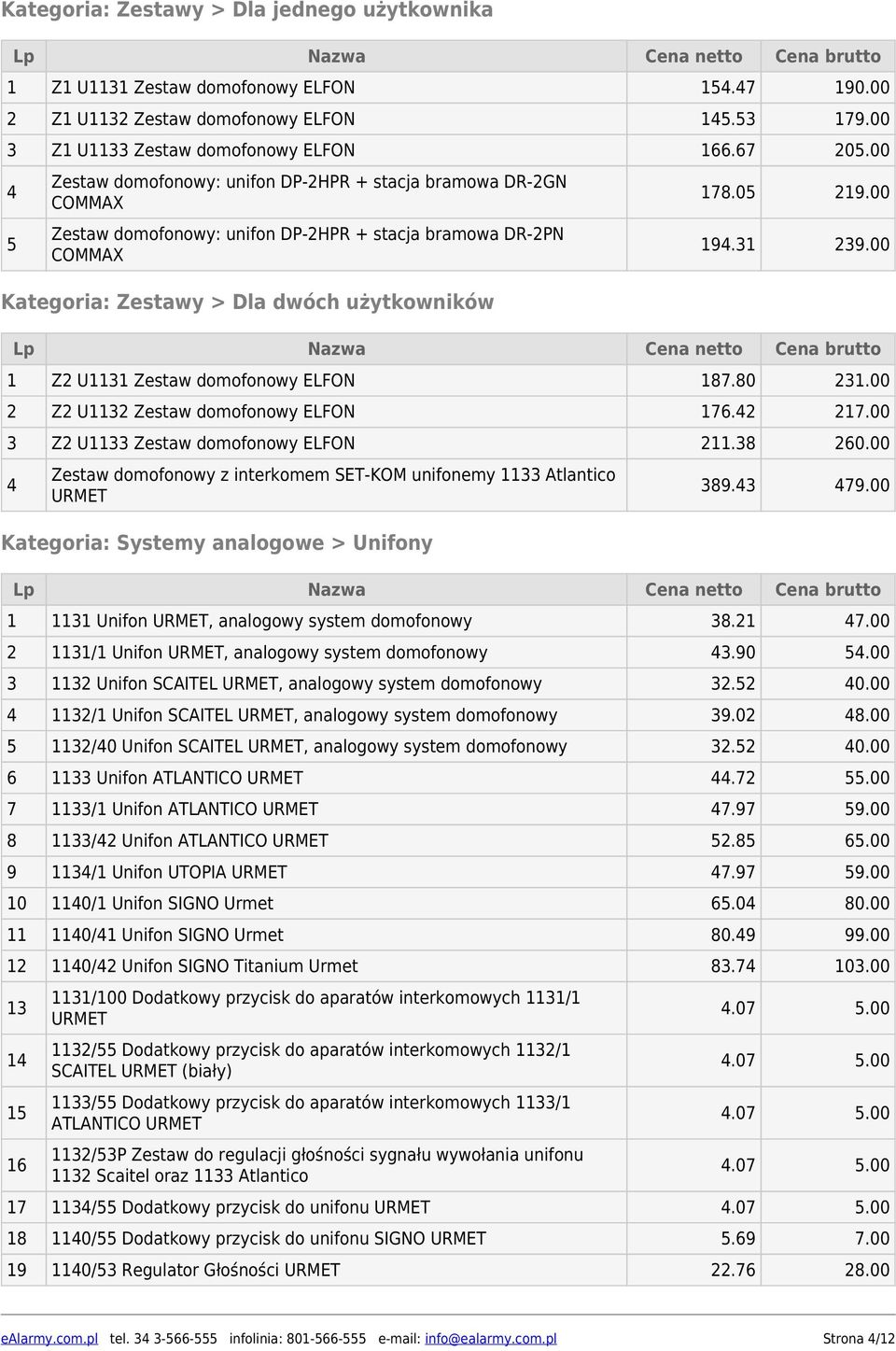Select the net price 38.21

733,621
